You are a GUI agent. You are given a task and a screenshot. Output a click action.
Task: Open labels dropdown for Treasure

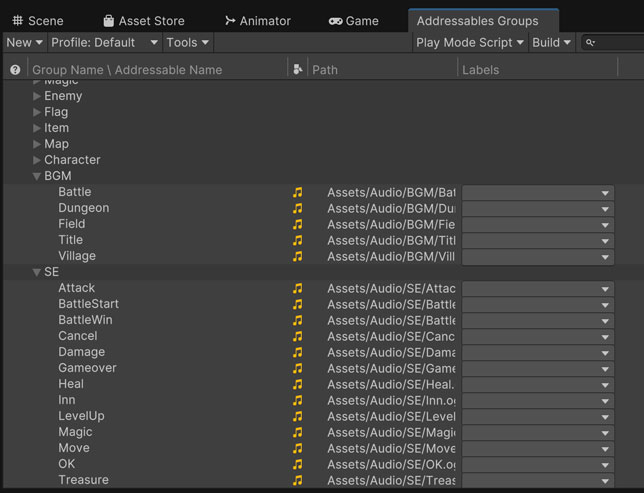tap(538, 480)
